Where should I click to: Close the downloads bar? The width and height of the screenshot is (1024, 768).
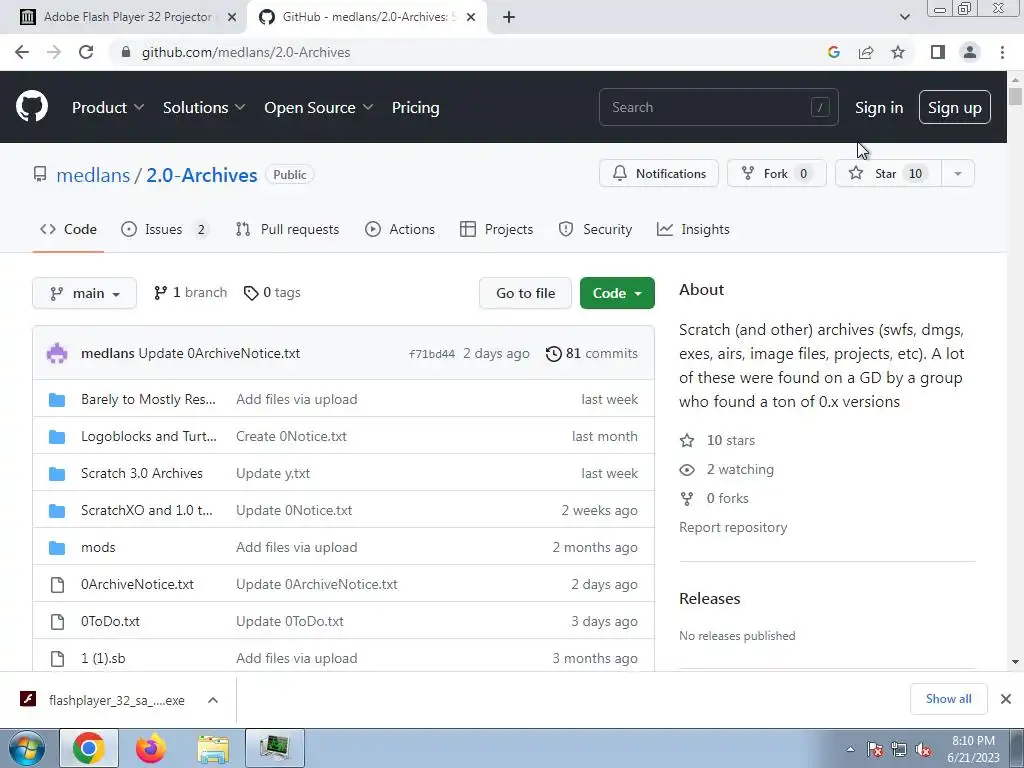point(1006,699)
